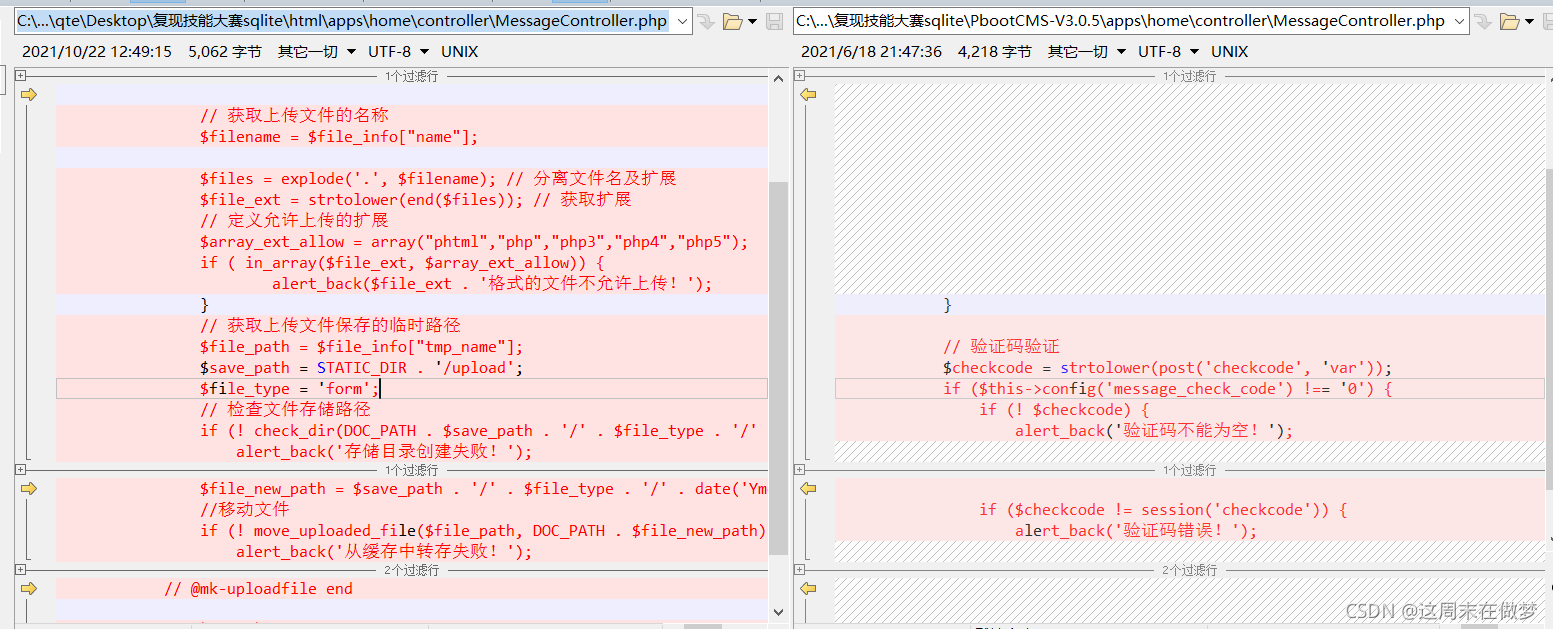1553x629 pixels.
Task: Expand top filtered line in right pane
Action: (799, 76)
